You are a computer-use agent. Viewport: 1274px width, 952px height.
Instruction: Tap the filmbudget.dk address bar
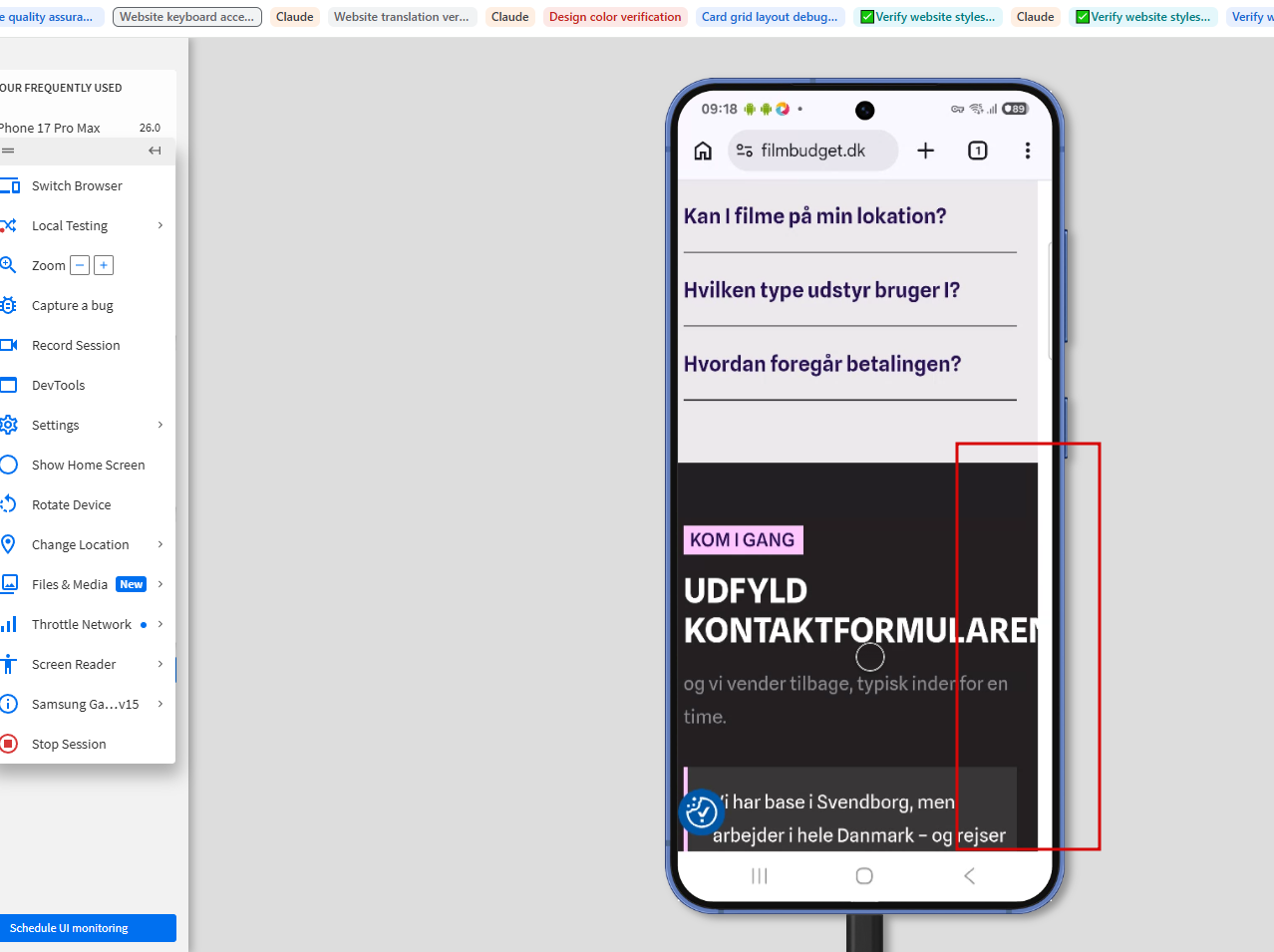tap(813, 151)
